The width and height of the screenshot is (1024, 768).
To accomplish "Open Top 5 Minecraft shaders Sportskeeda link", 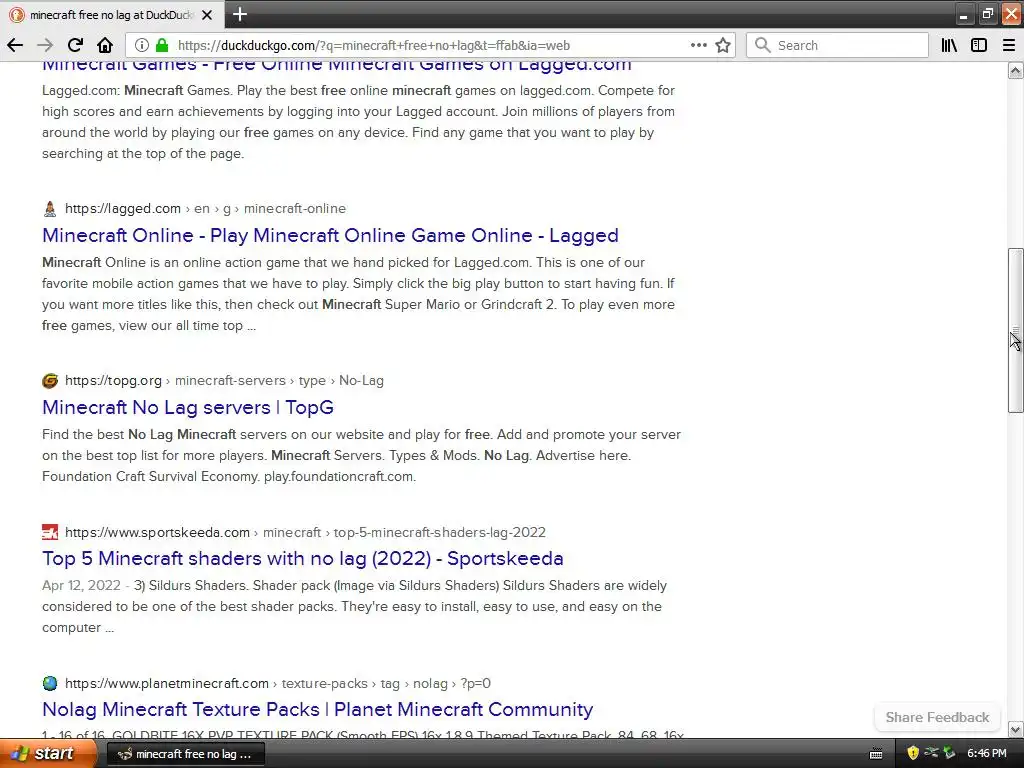I will click(x=302, y=558).
